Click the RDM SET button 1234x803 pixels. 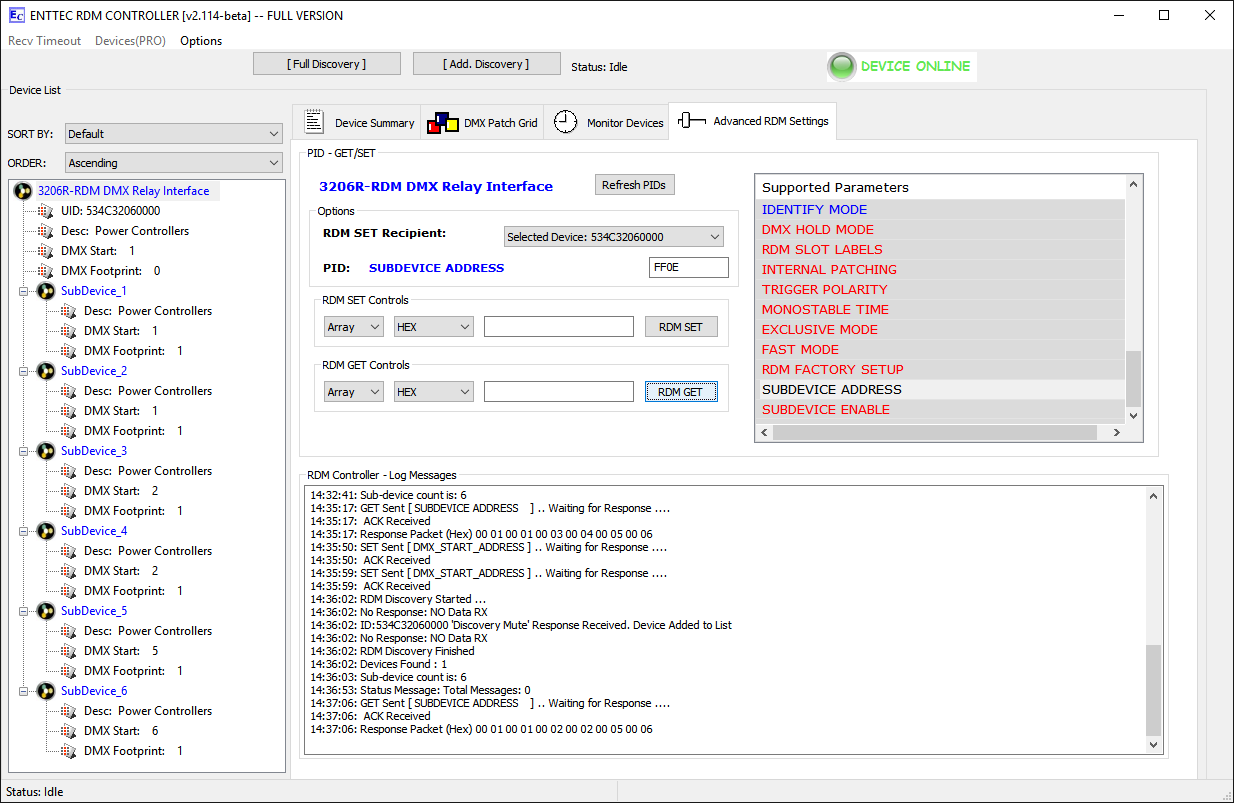coord(680,327)
